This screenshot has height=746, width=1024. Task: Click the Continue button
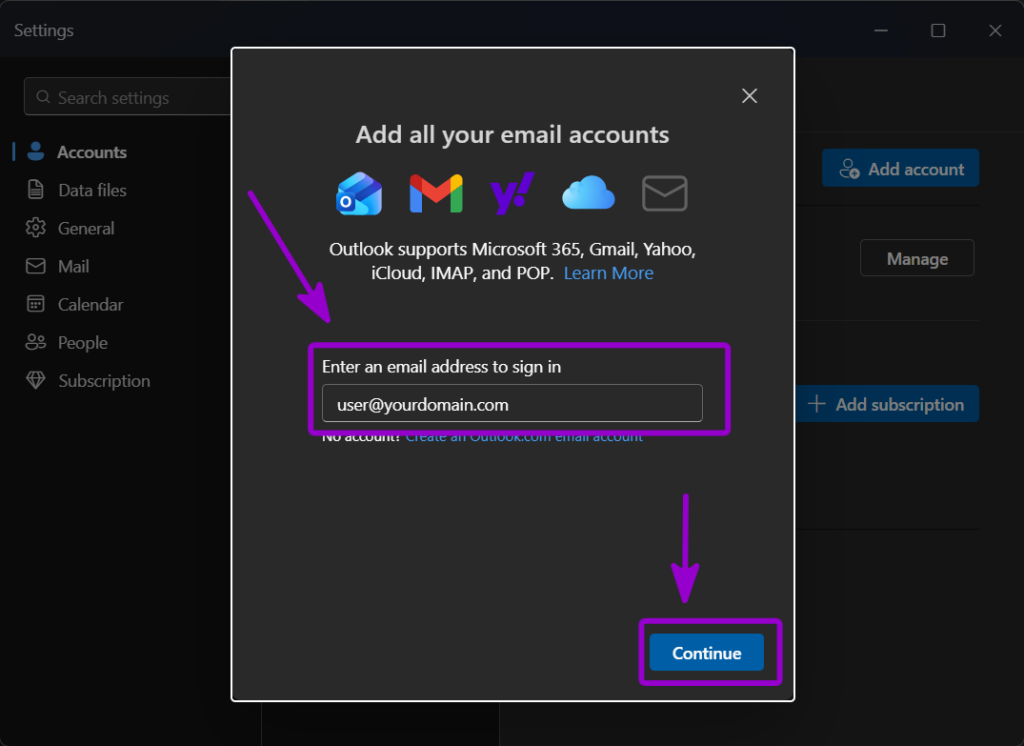(707, 653)
